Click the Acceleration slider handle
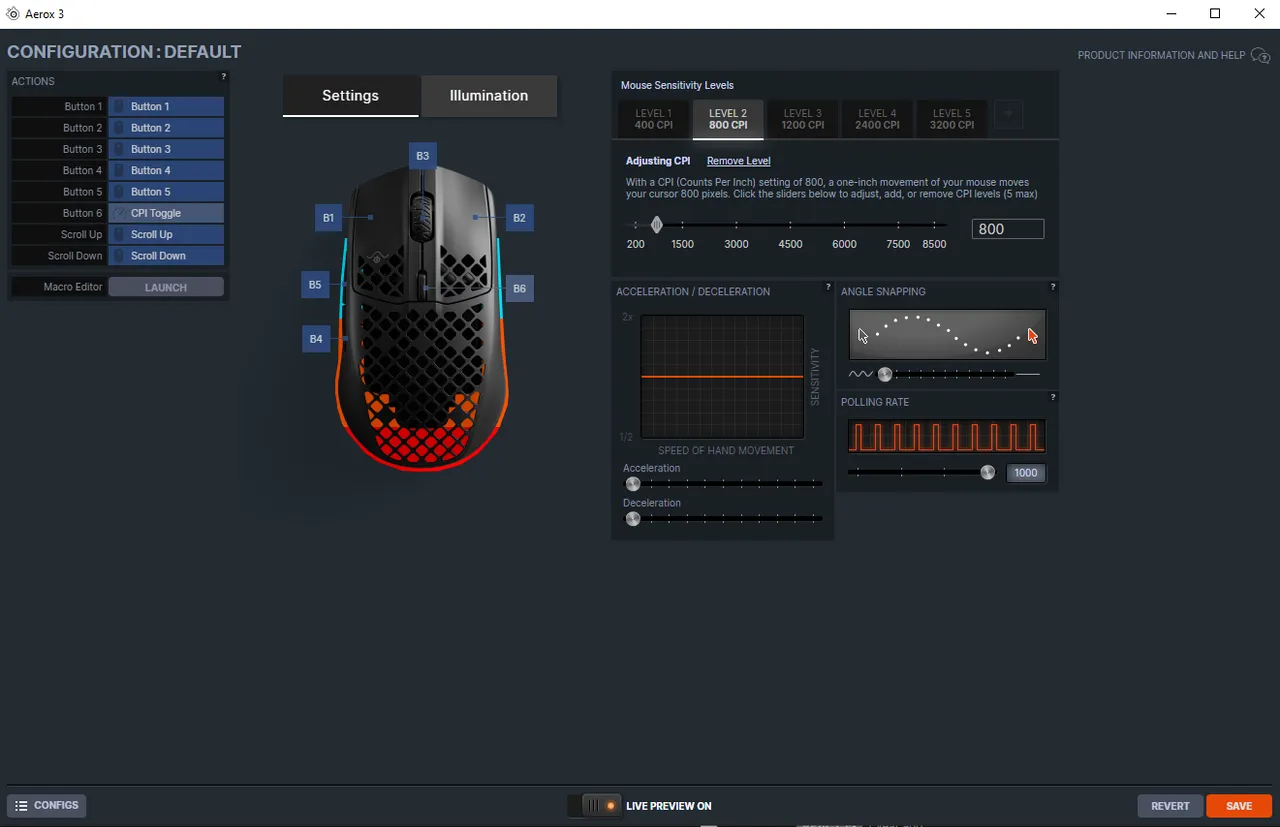Viewport: 1280px width, 827px height. 633,484
